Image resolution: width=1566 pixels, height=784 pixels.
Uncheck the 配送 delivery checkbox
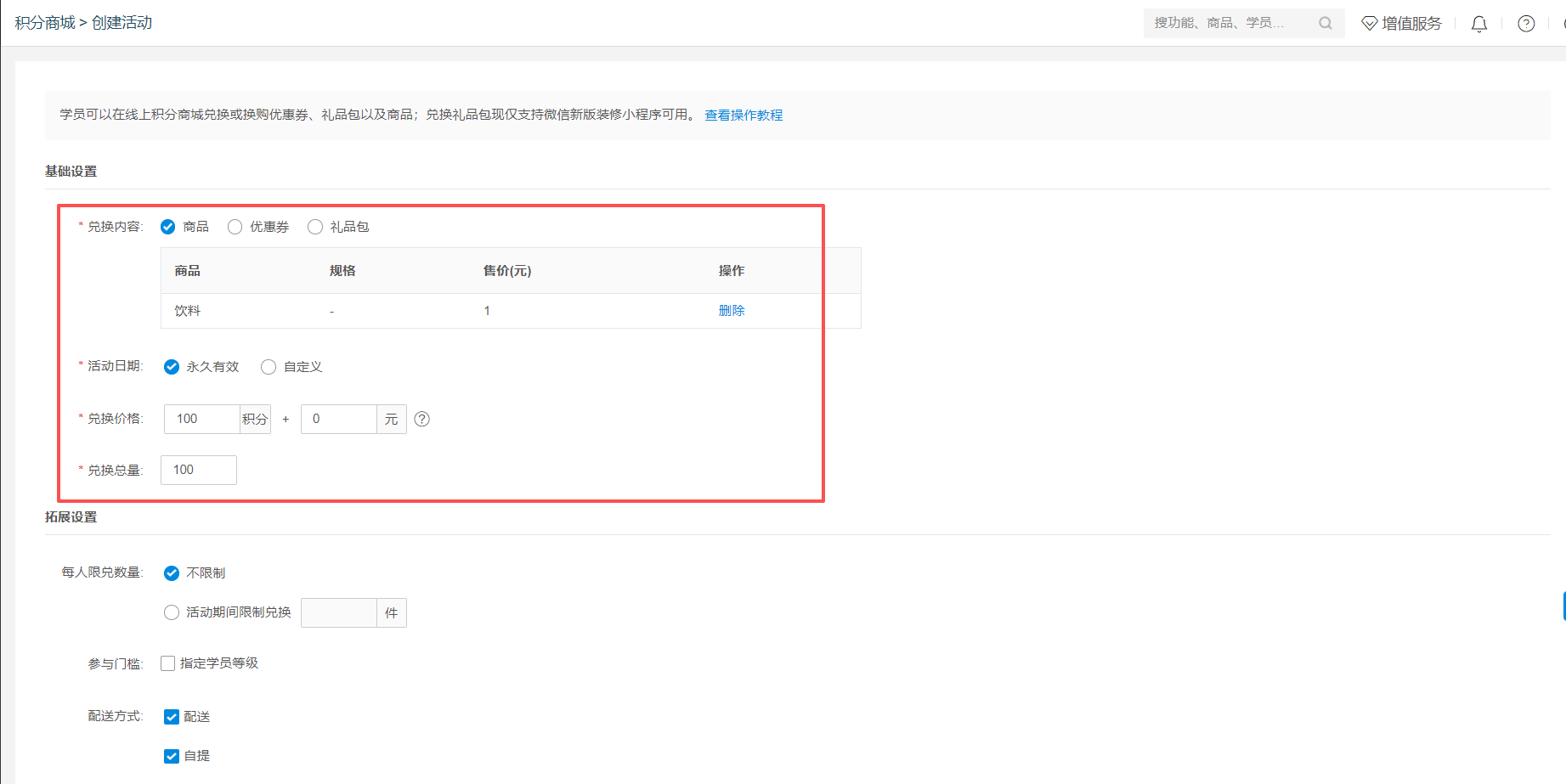click(x=172, y=717)
